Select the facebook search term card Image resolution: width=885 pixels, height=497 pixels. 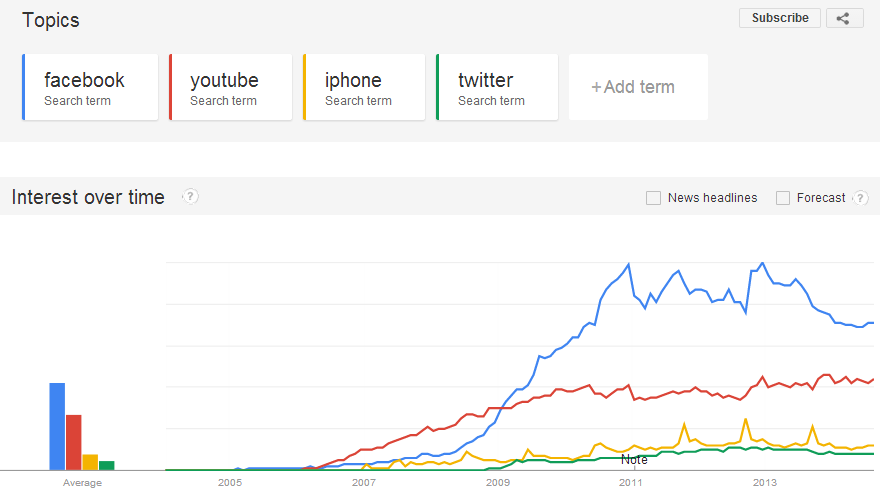[90, 87]
